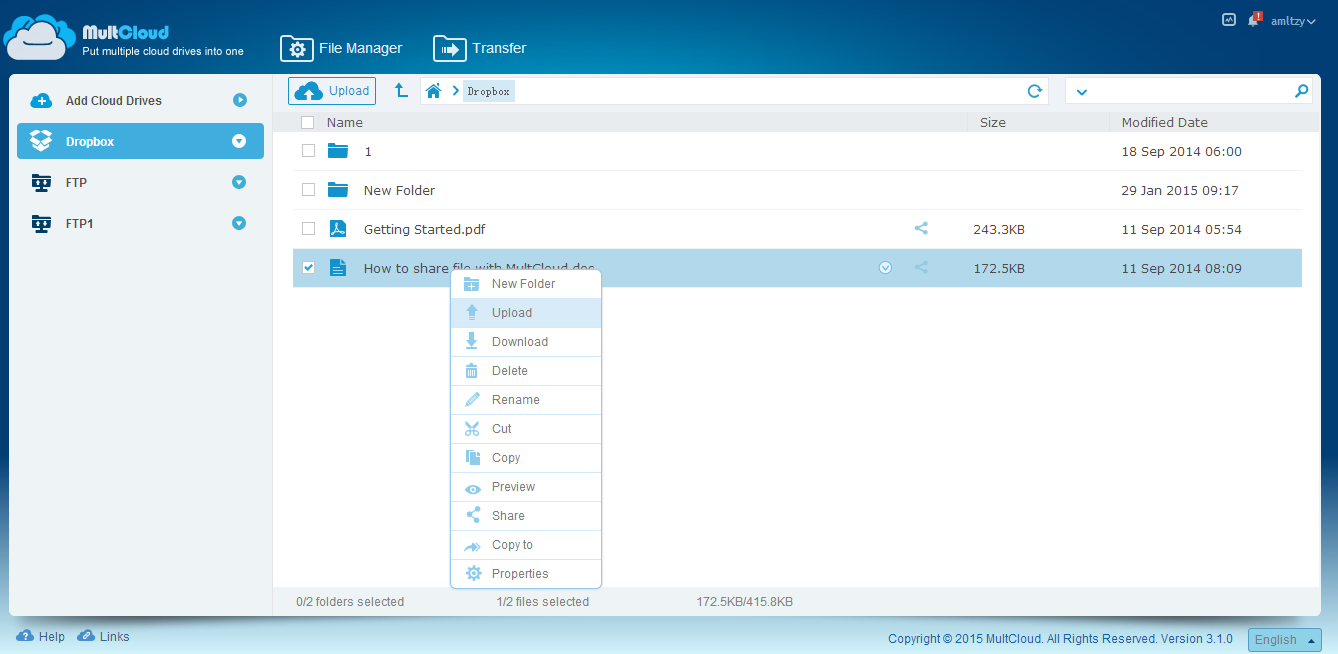Choose Preview in context menu
This screenshot has height=654, width=1338.
pos(526,487)
